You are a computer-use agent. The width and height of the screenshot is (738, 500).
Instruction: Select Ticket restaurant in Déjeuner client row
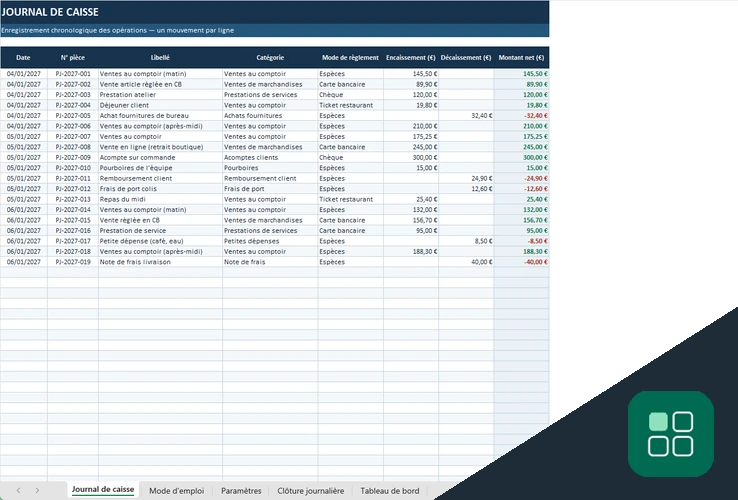point(350,105)
